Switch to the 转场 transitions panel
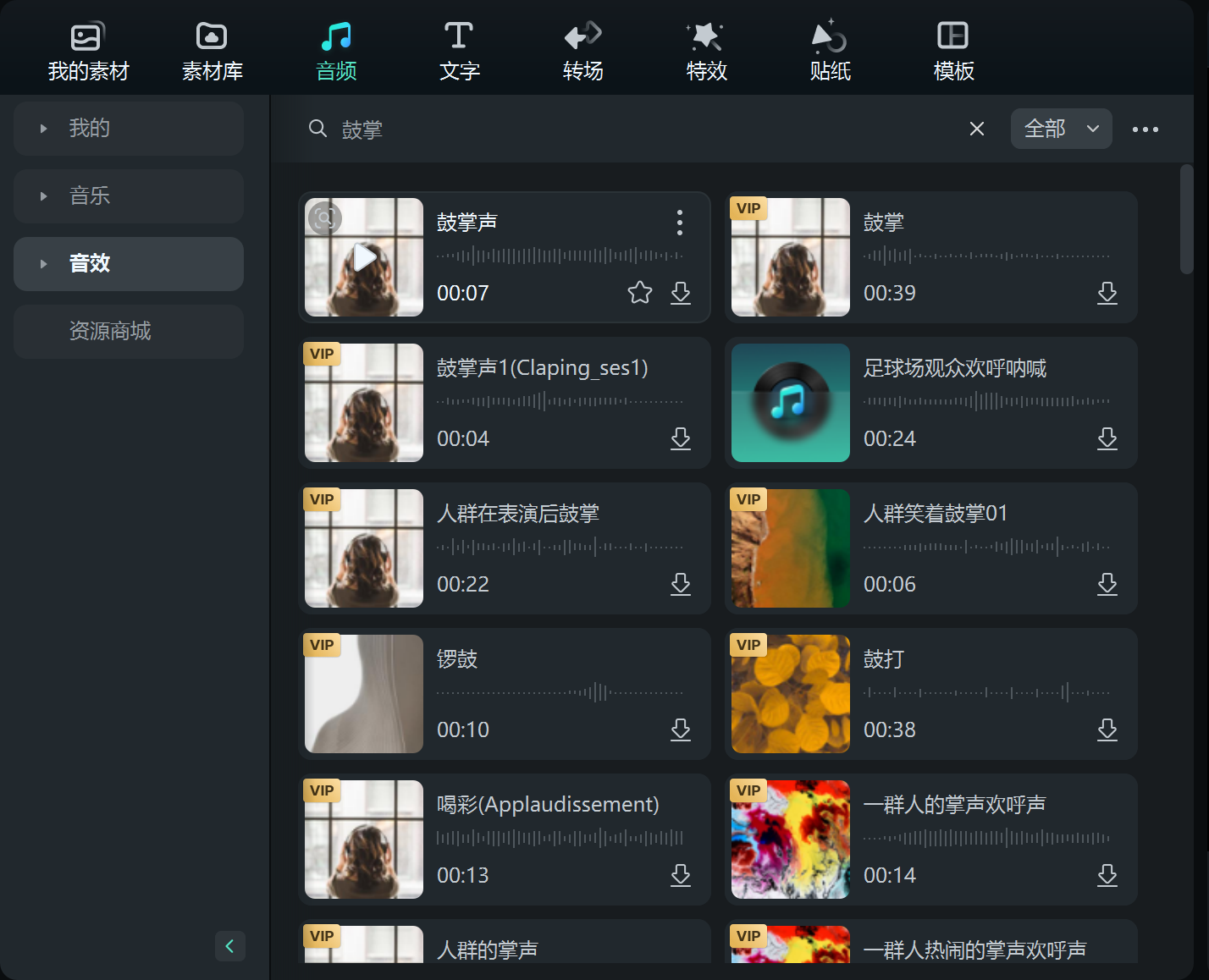 pos(582,49)
